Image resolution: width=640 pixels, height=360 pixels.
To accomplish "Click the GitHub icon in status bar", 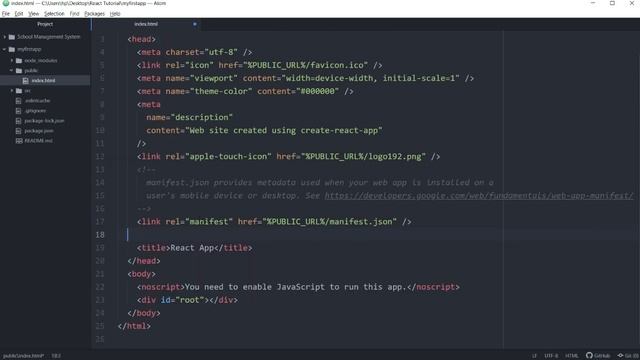I will (589, 356).
